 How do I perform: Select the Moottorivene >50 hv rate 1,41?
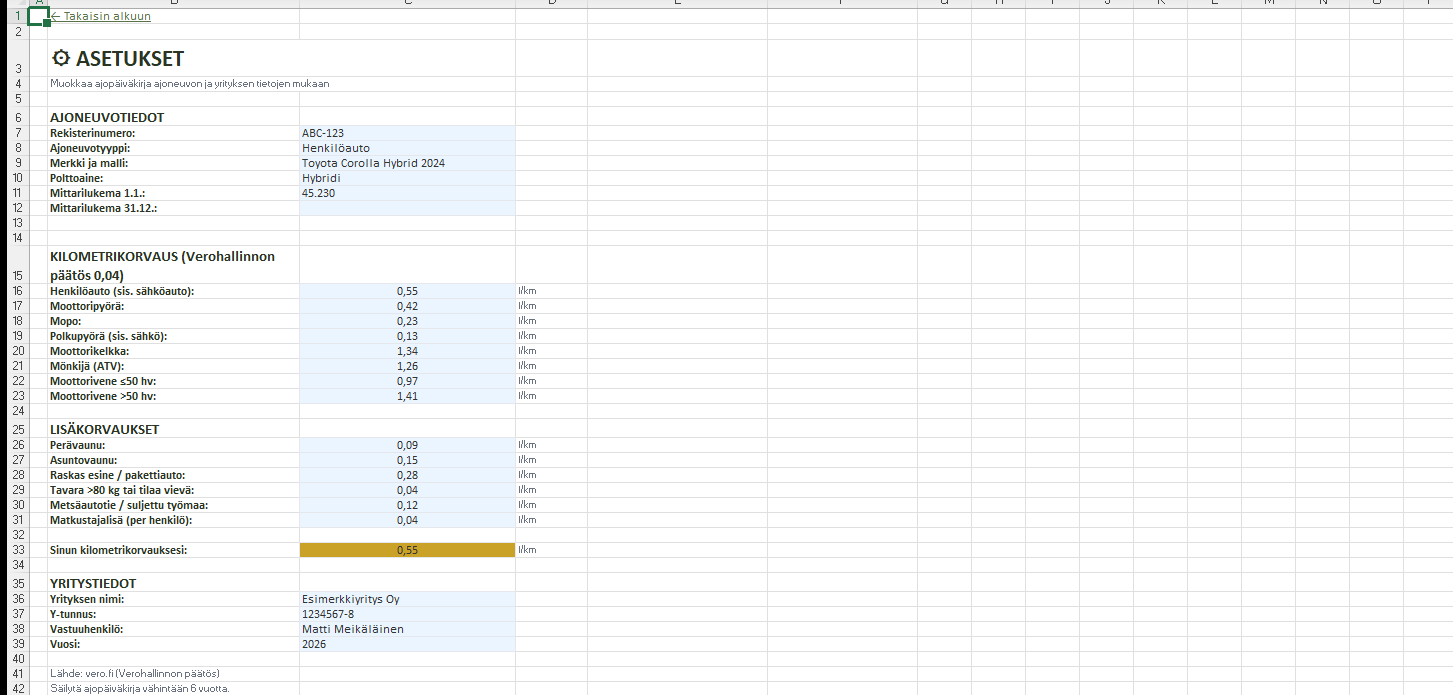406,396
